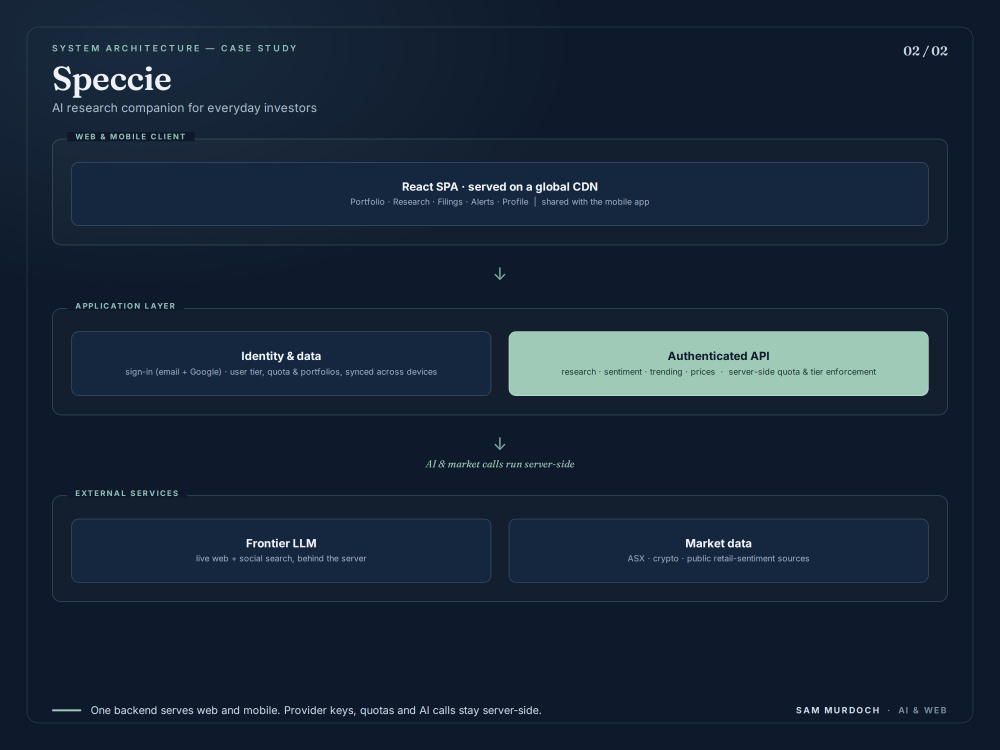Click 'ASX · crypto · public retail-sentiment sources' text
Image resolution: width=1000 pixels, height=750 pixels.
point(719,559)
